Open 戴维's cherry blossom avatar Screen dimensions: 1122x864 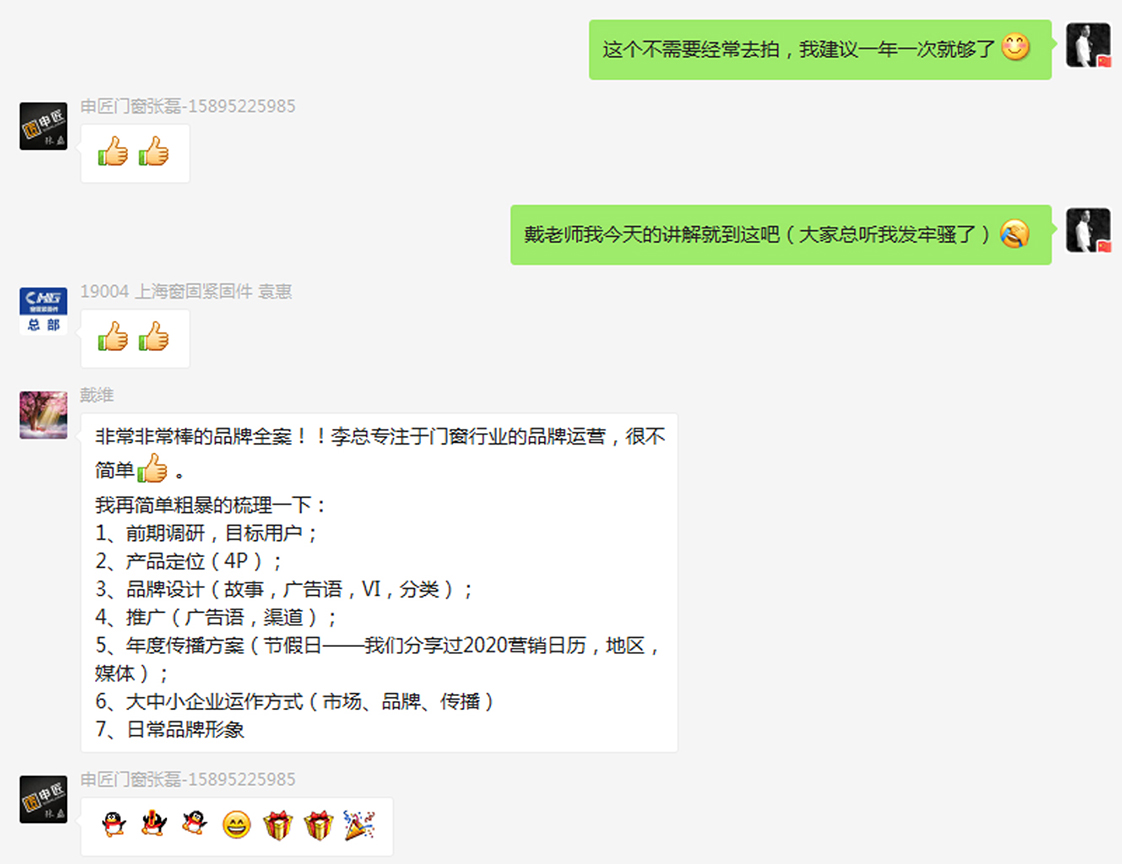(43, 415)
